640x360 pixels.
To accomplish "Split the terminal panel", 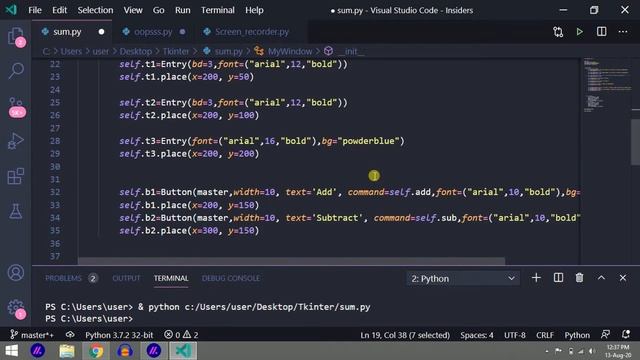I will 558,278.
